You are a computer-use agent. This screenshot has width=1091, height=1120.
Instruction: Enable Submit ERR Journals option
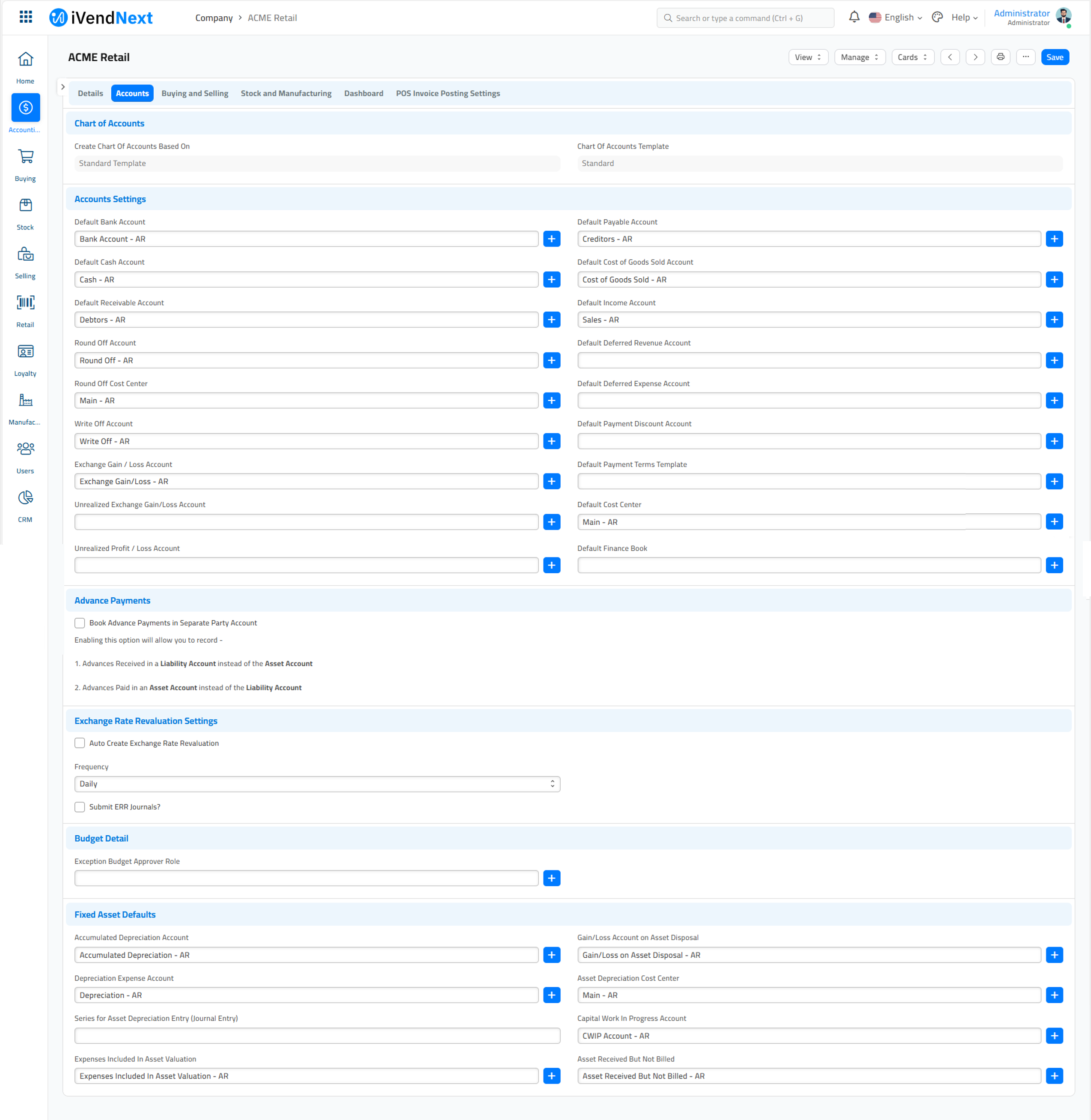click(80, 807)
